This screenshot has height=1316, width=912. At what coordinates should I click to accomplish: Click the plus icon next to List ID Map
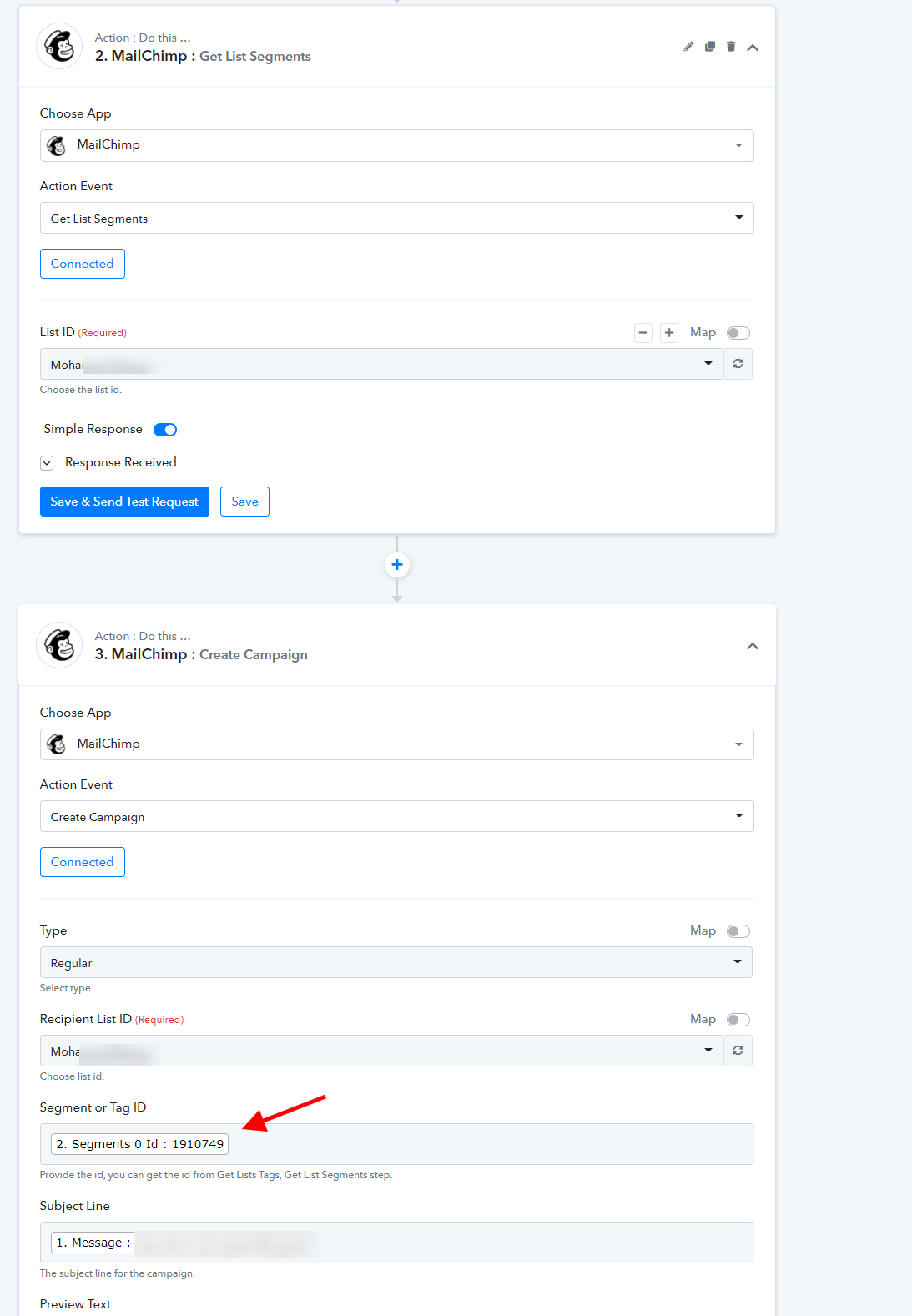pos(669,333)
